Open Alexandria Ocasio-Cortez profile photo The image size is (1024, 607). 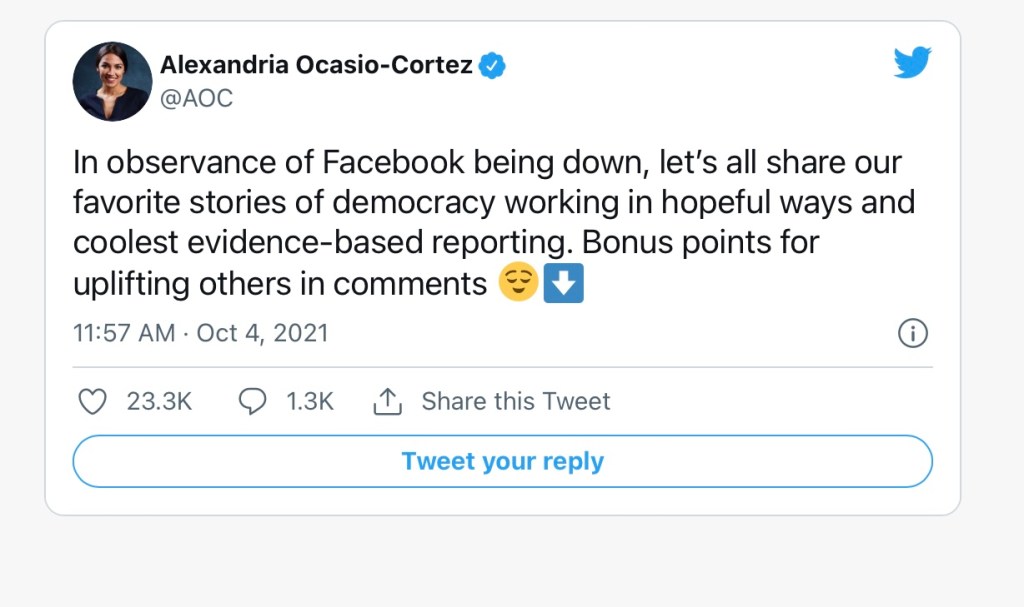click(112, 82)
